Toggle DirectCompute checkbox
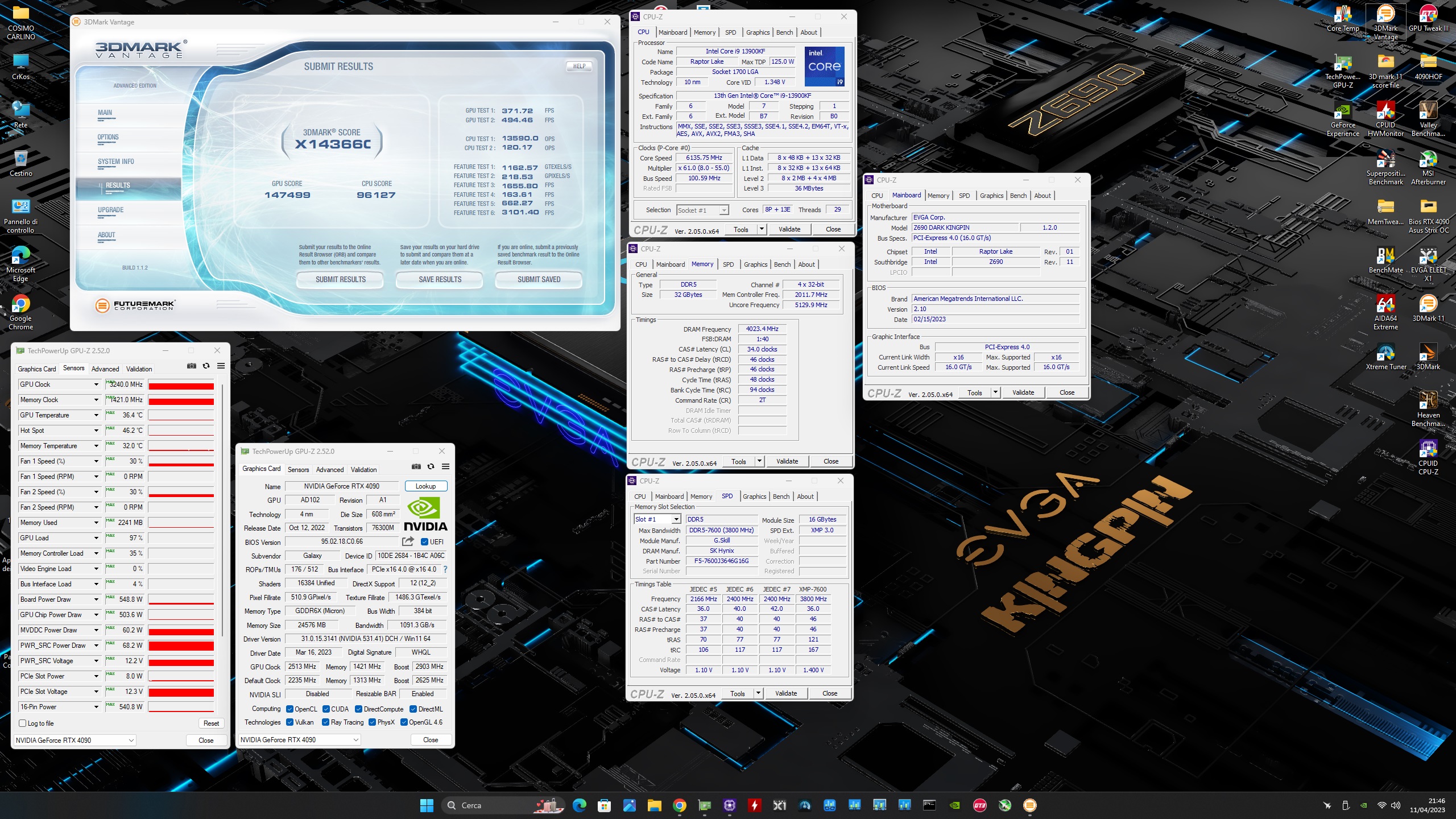1456x819 pixels. pos(359,709)
